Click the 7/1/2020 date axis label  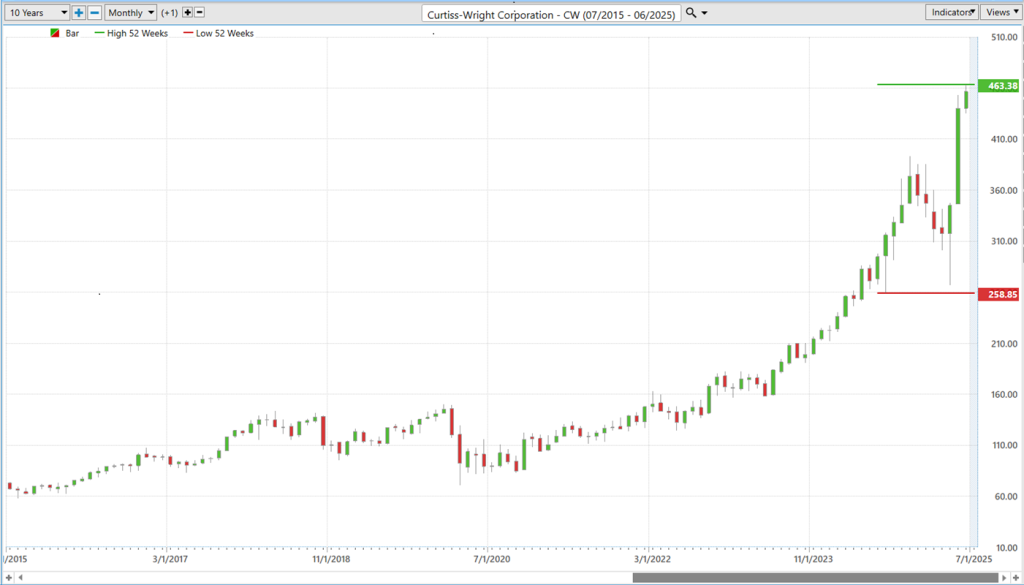tap(492, 560)
